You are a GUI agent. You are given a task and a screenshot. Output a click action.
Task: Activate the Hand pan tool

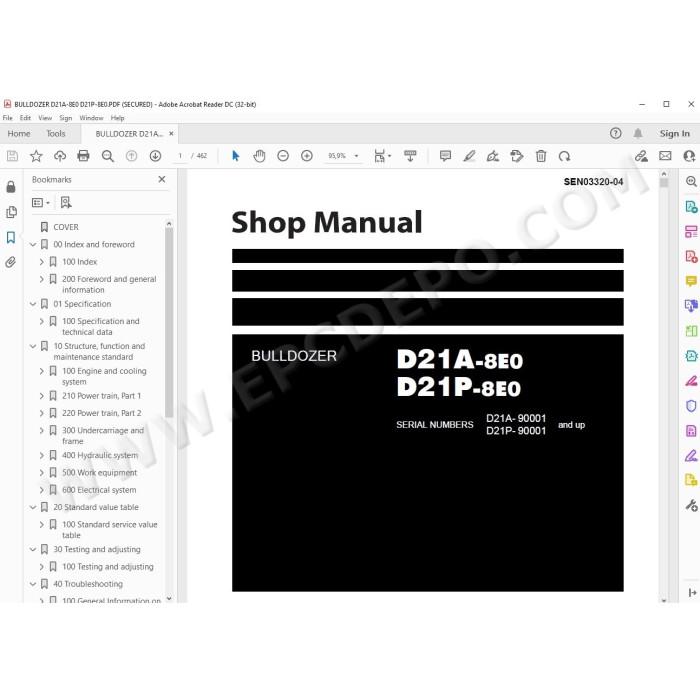259,156
